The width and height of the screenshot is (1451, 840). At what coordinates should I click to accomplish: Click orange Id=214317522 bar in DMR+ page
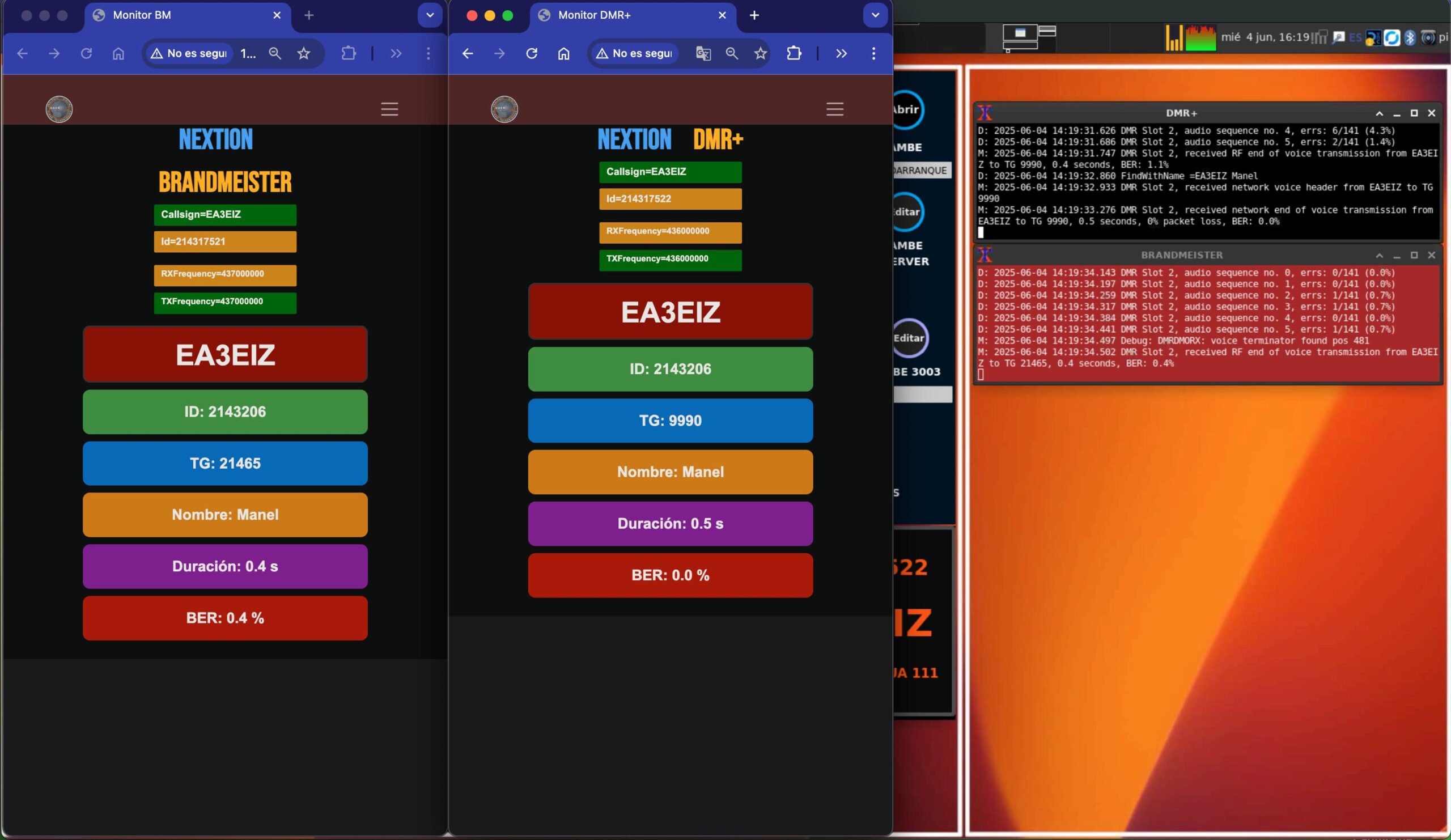tap(670, 199)
